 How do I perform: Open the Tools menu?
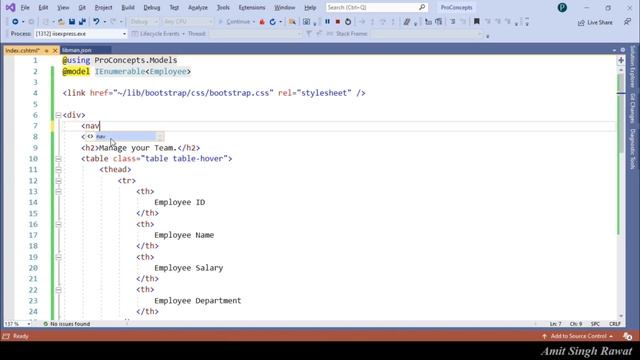(223, 7)
